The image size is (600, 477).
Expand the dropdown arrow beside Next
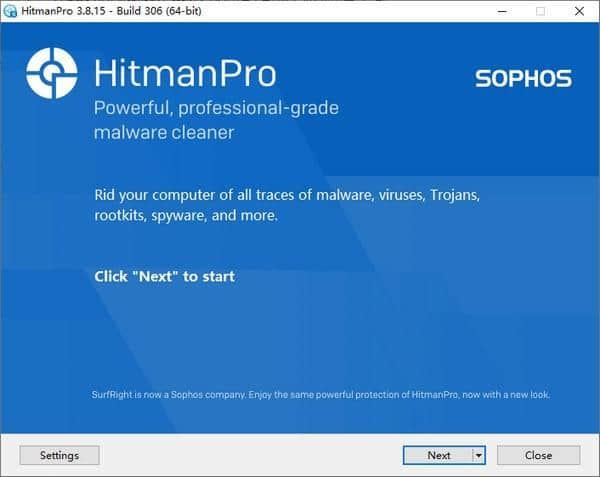click(x=479, y=455)
